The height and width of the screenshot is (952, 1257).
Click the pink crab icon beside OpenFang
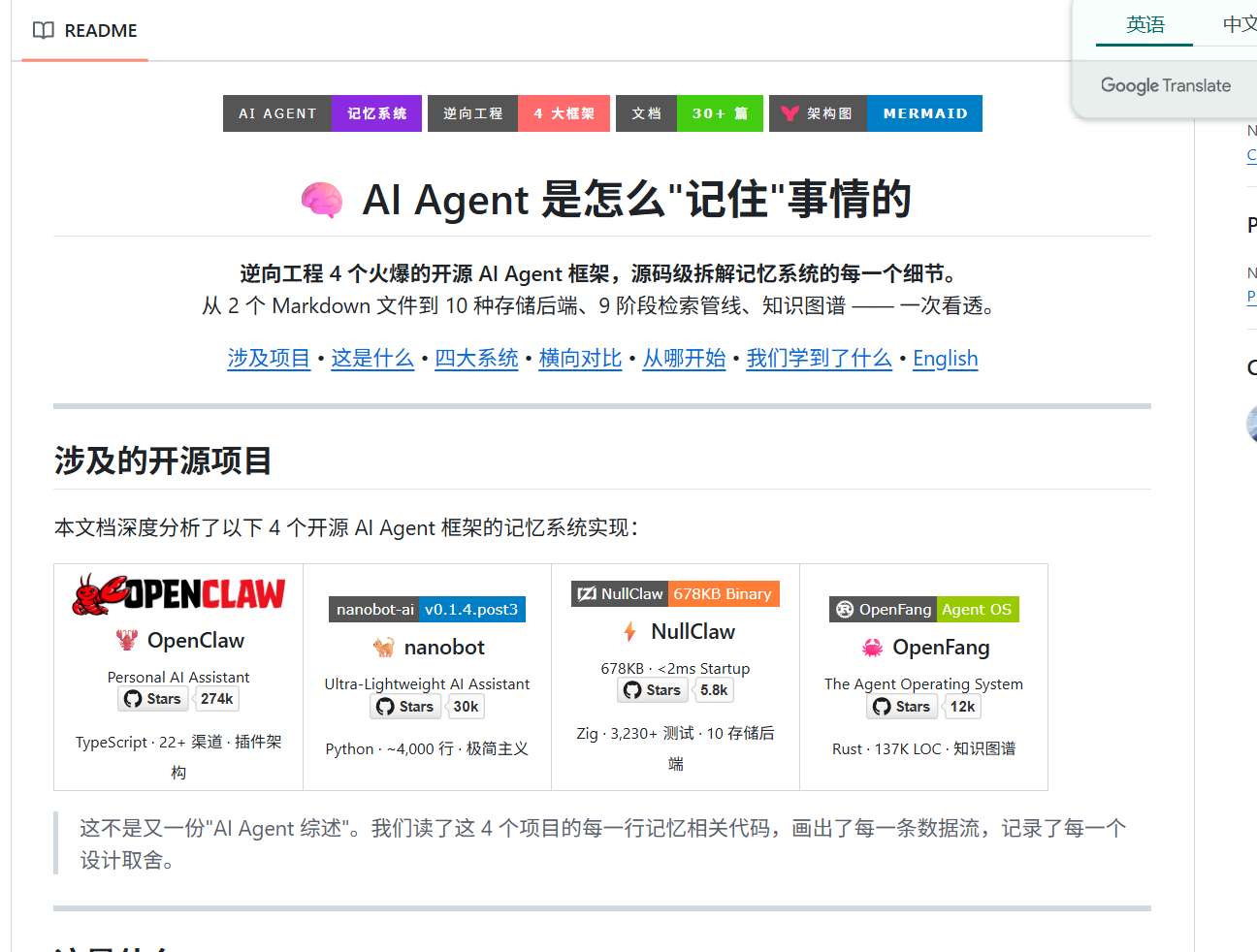[873, 647]
